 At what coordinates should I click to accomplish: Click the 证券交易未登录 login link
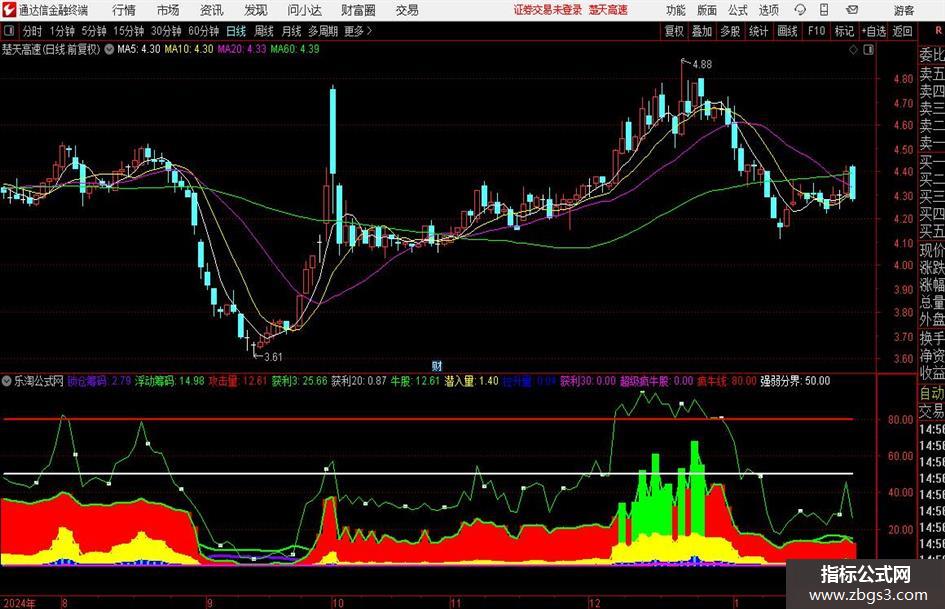pos(548,10)
